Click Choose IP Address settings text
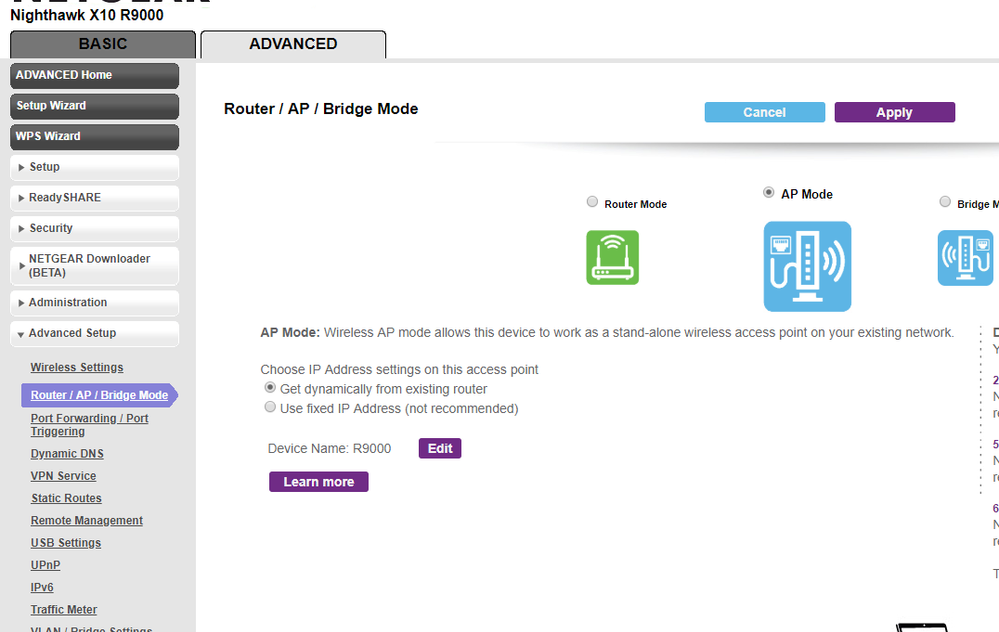This screenshot has width=999, height=632. [399, 370]
